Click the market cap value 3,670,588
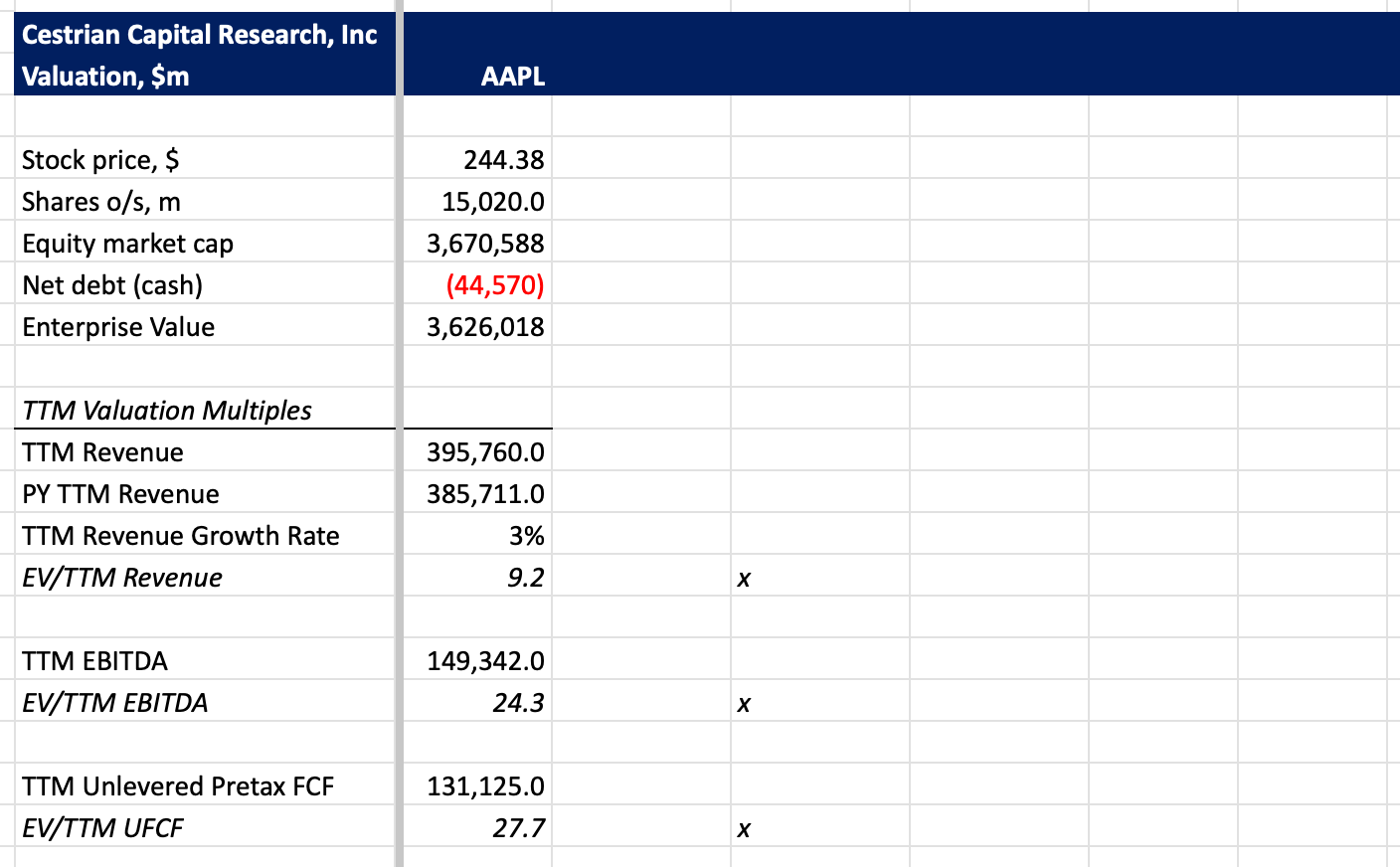 point(485,244)
